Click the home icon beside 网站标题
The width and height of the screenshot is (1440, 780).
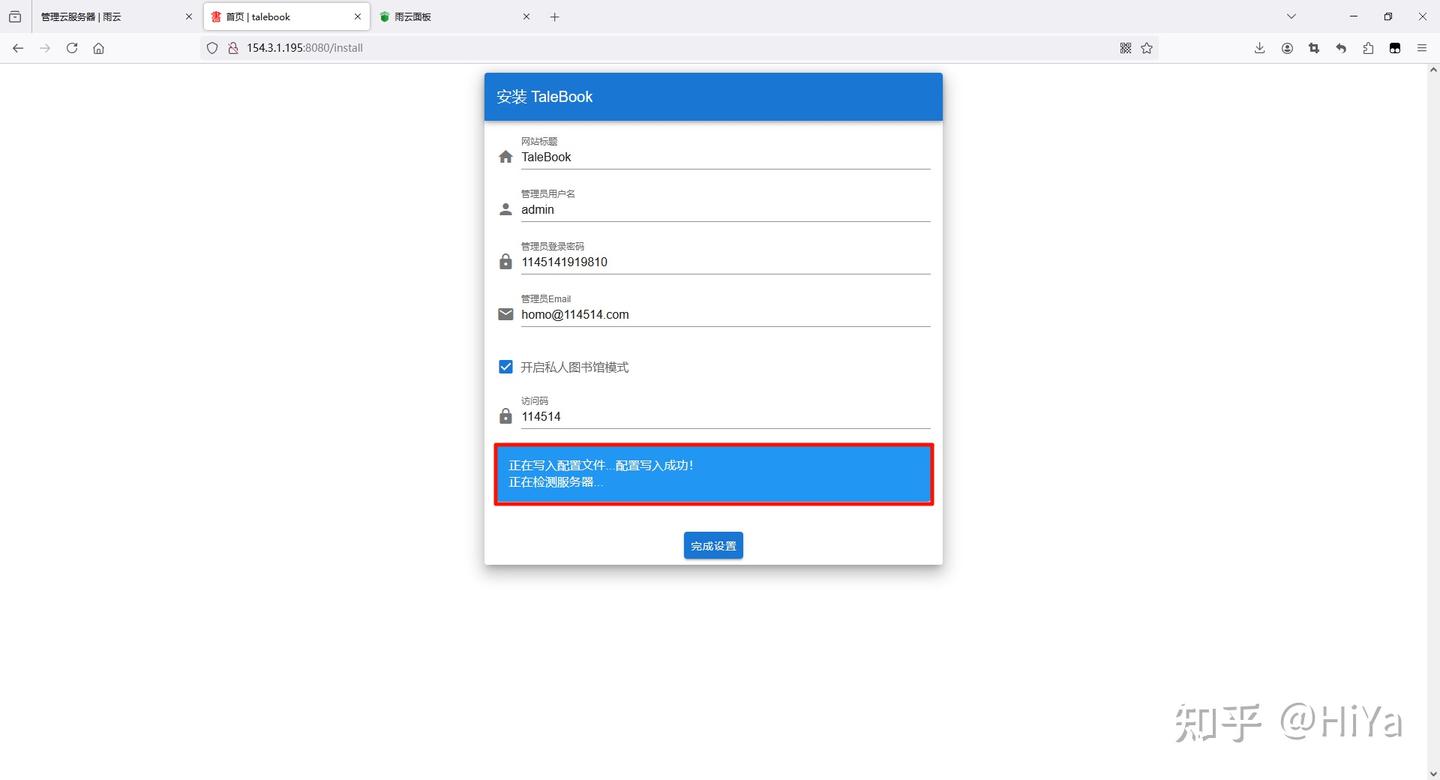(x=506, y=157)
